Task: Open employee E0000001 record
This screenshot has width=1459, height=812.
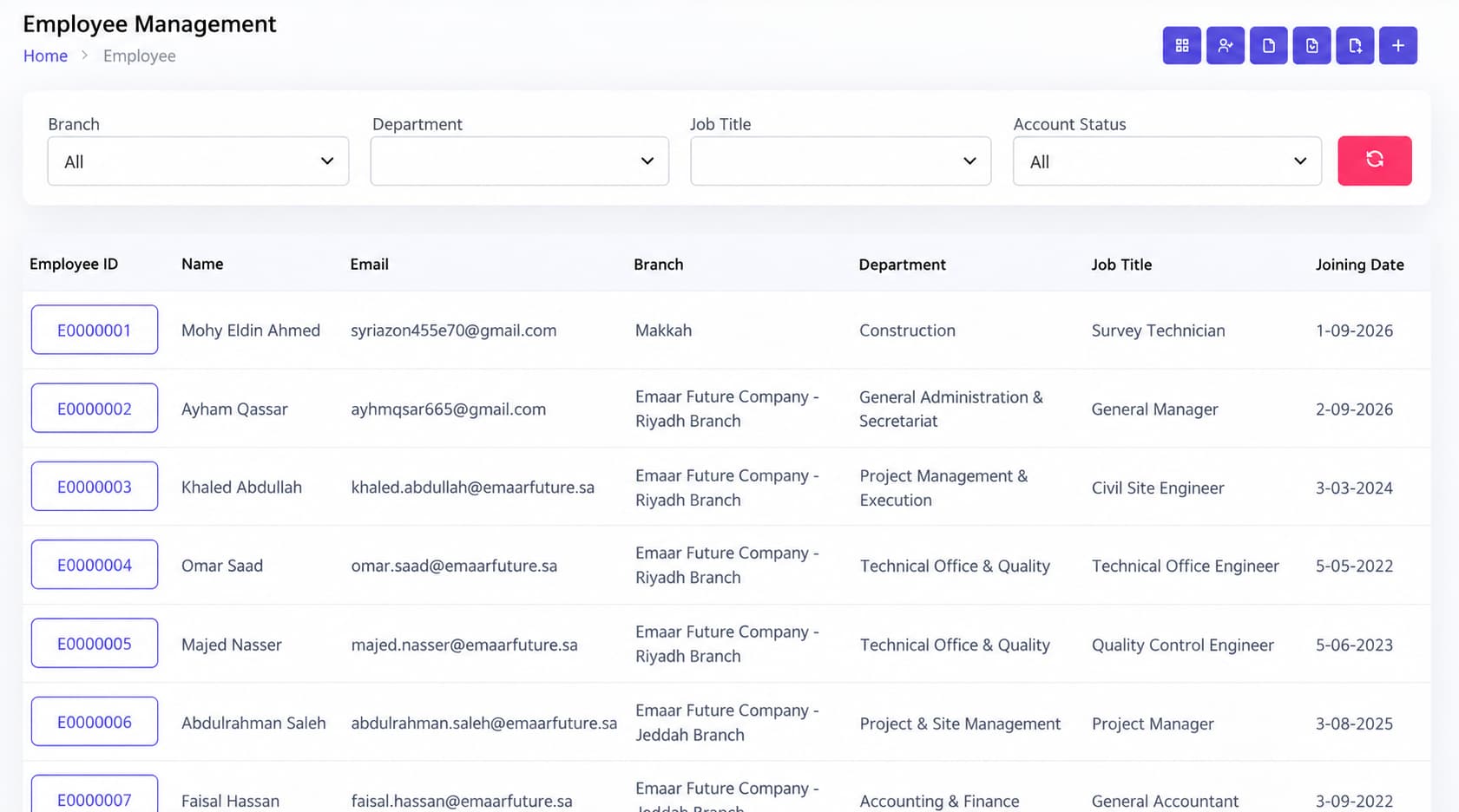Action: [95, 330]
